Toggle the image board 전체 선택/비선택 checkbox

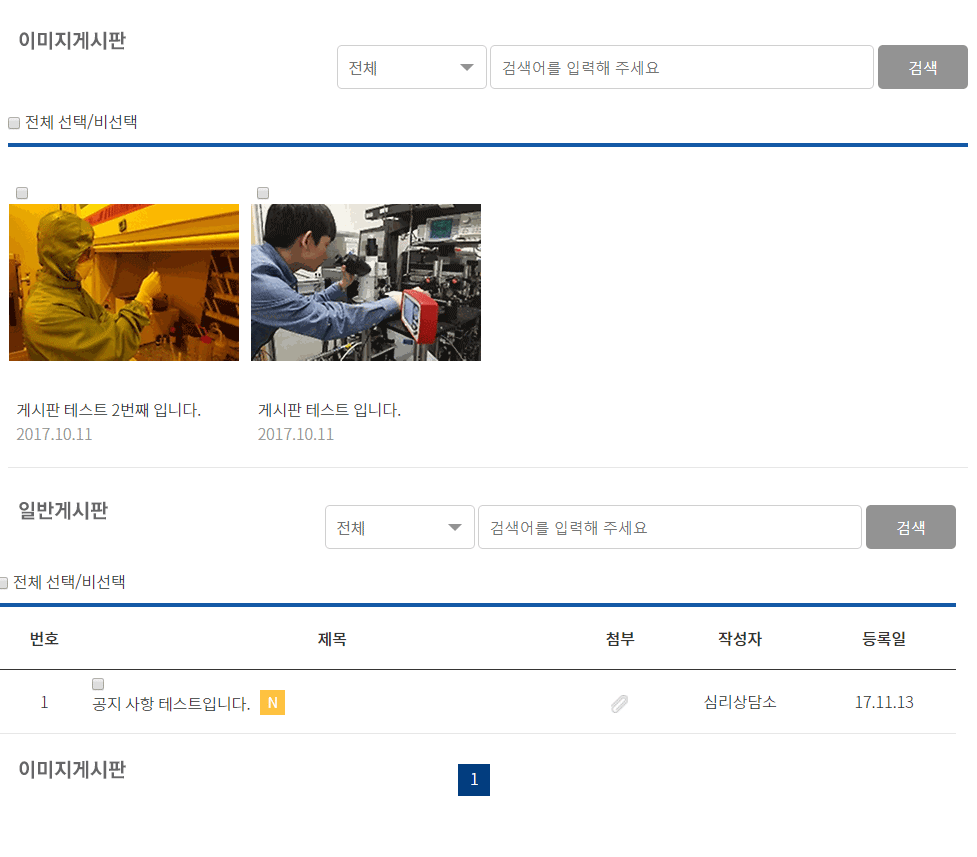click(14, 123)
